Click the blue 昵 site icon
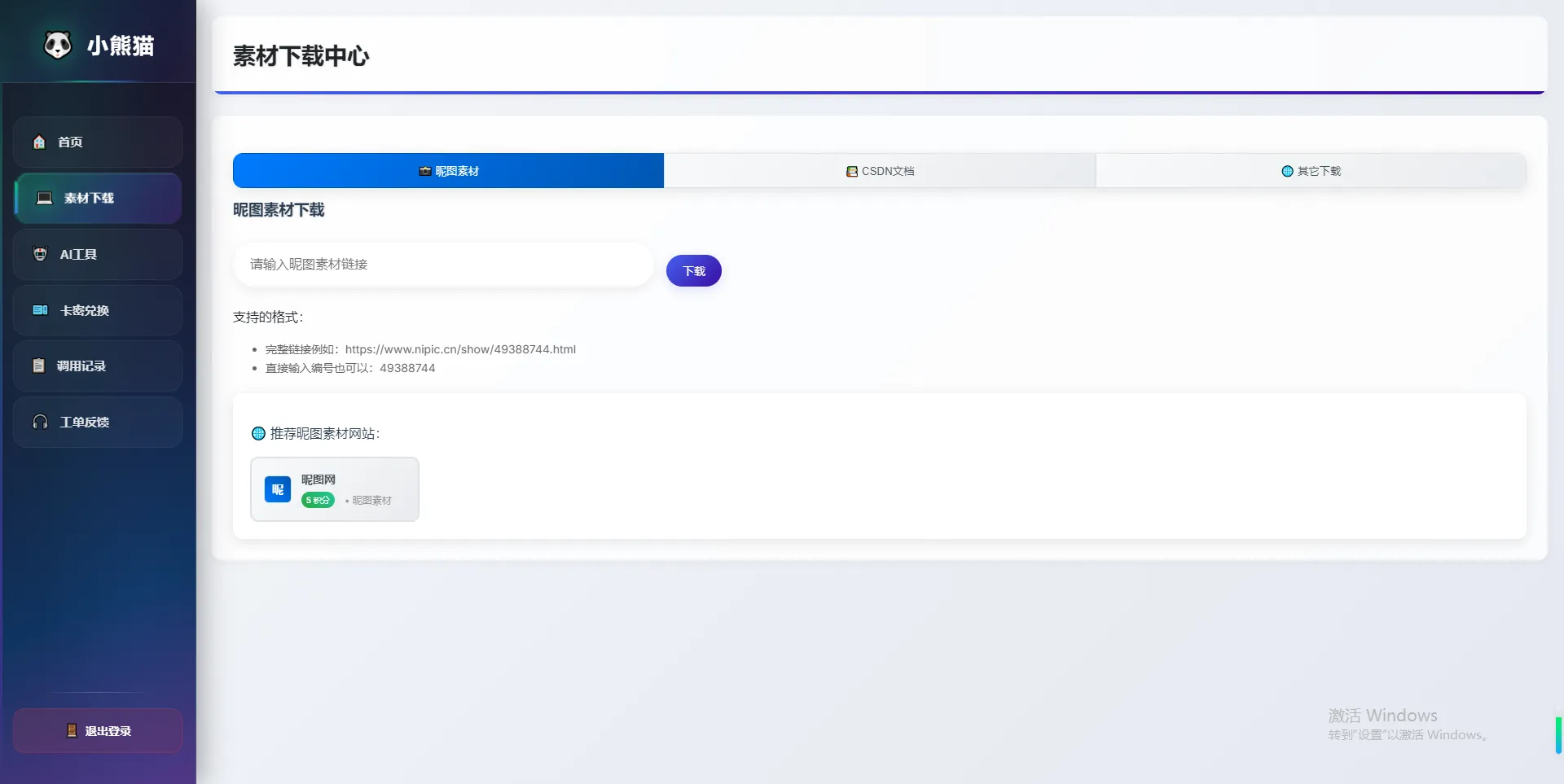1564x784 pixels. point(278,489)
